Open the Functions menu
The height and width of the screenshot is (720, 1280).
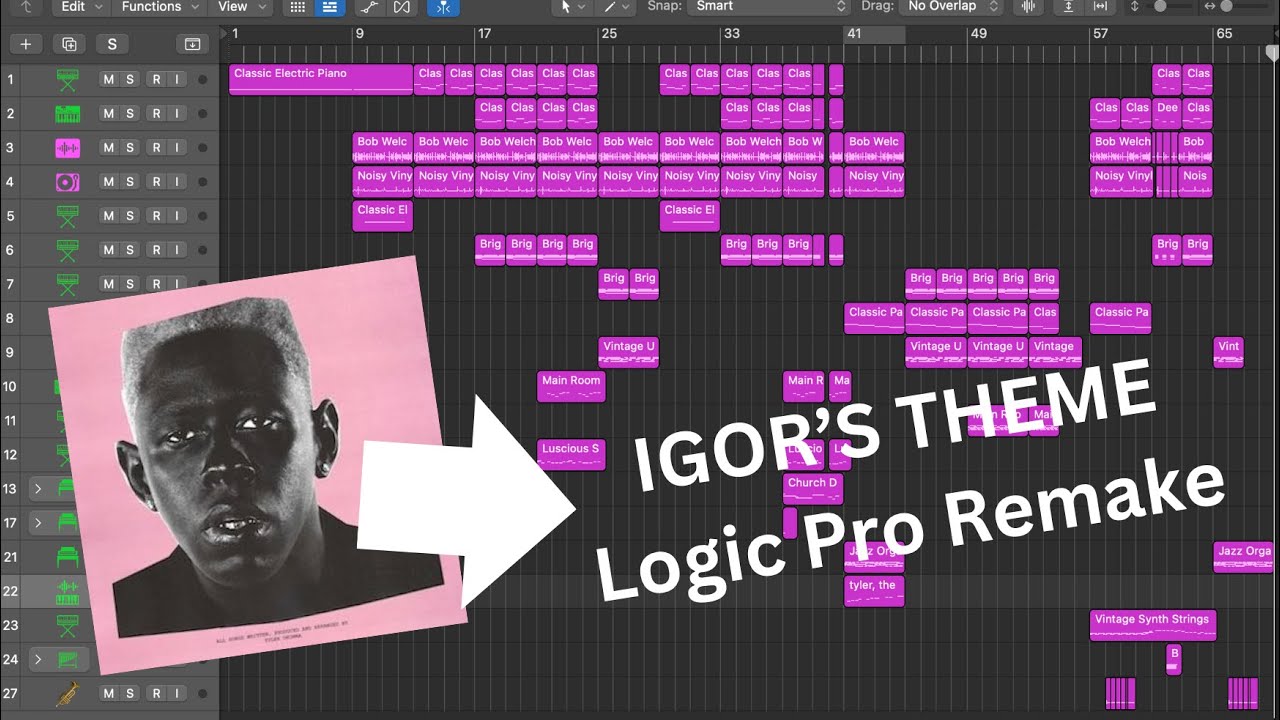tap(158, 7)
